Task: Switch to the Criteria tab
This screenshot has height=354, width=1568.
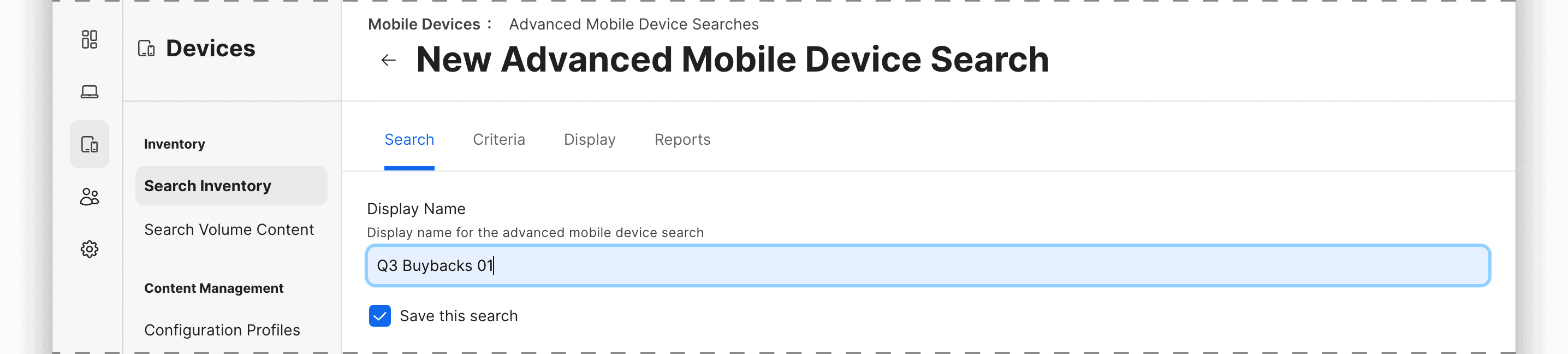Action: click(498, 139)
